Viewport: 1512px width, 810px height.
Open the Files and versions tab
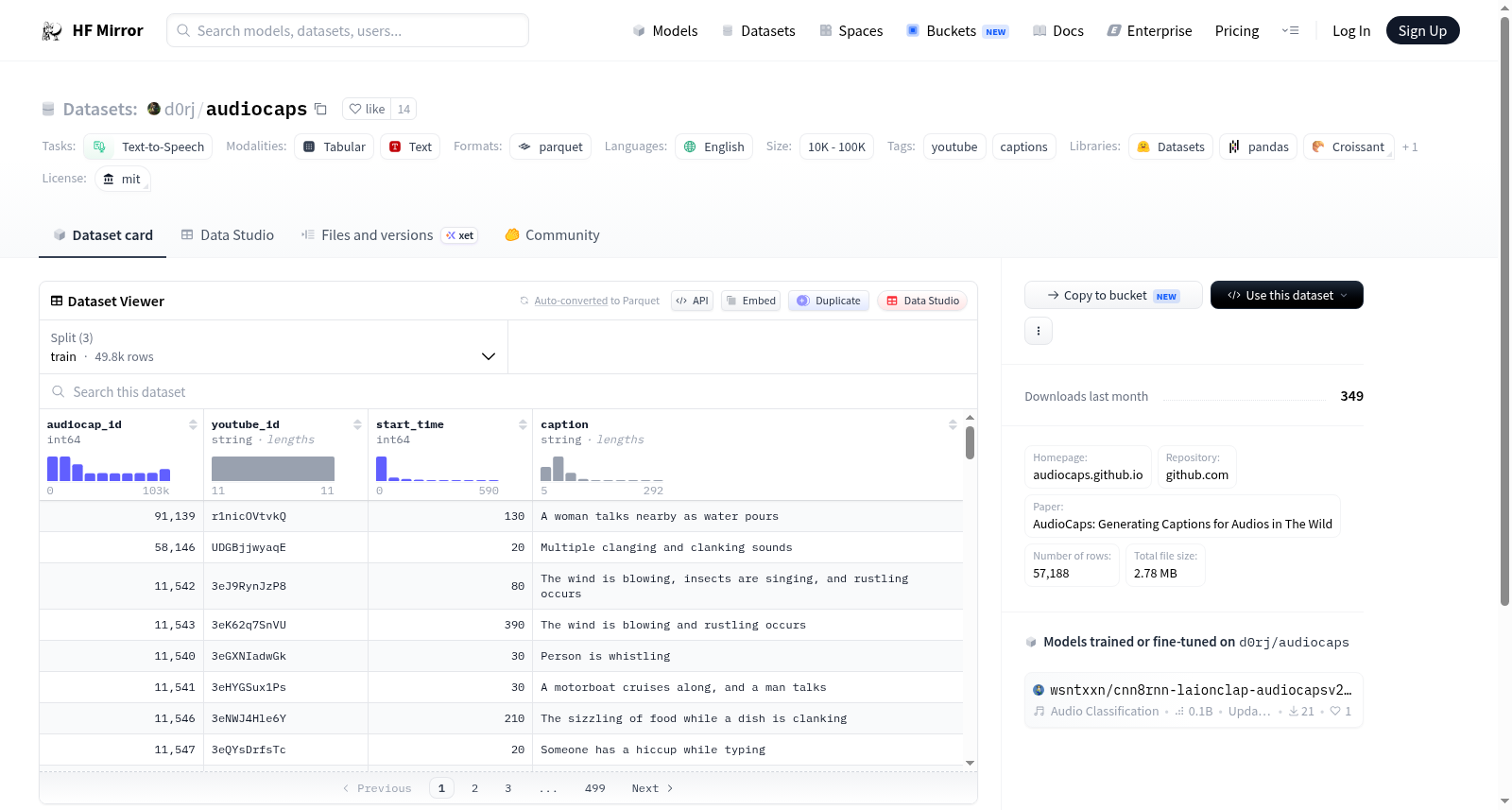pos(389,235)
